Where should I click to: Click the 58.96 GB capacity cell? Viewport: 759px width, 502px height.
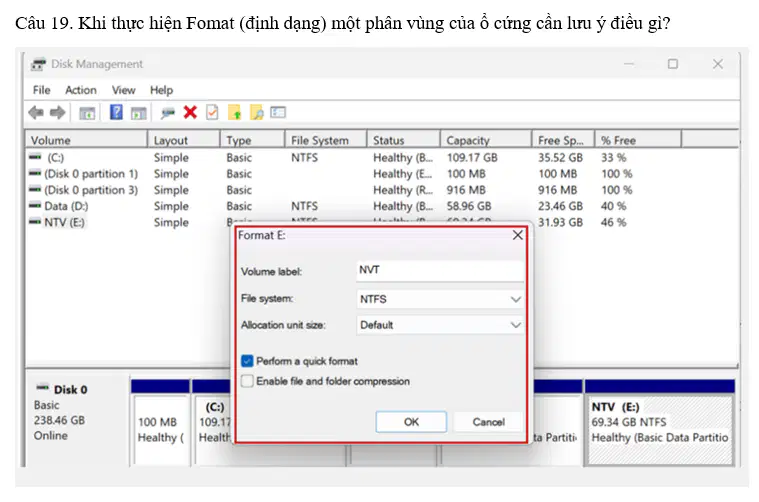(469, 206)
